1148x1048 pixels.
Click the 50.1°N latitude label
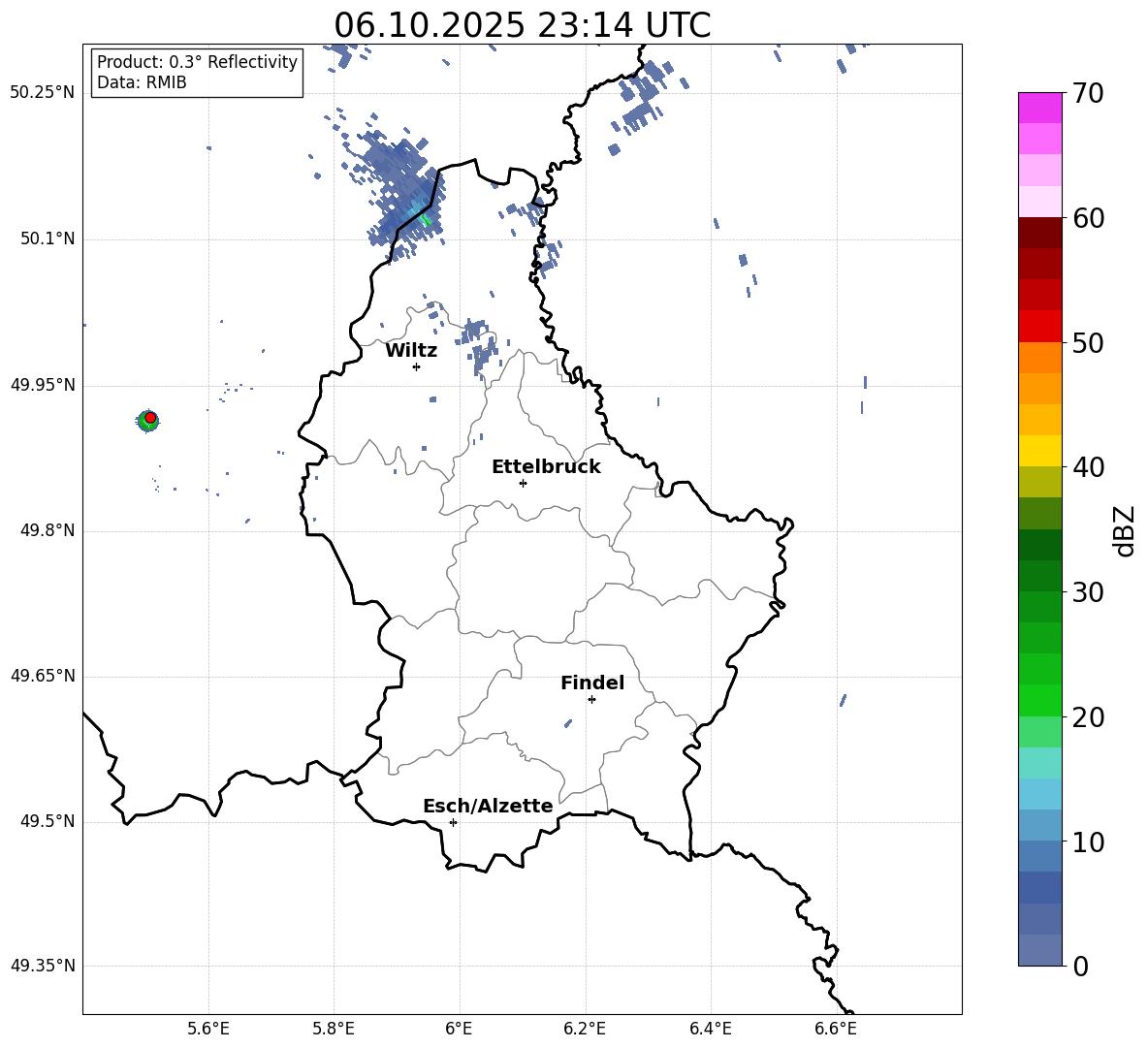pos(48,239)
